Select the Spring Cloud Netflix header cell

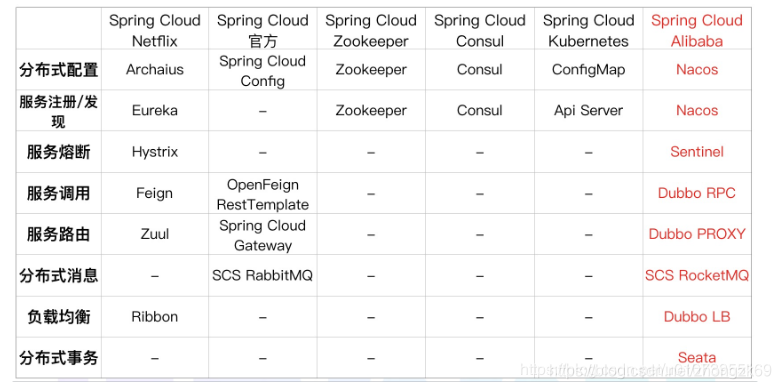pos(154,30)
